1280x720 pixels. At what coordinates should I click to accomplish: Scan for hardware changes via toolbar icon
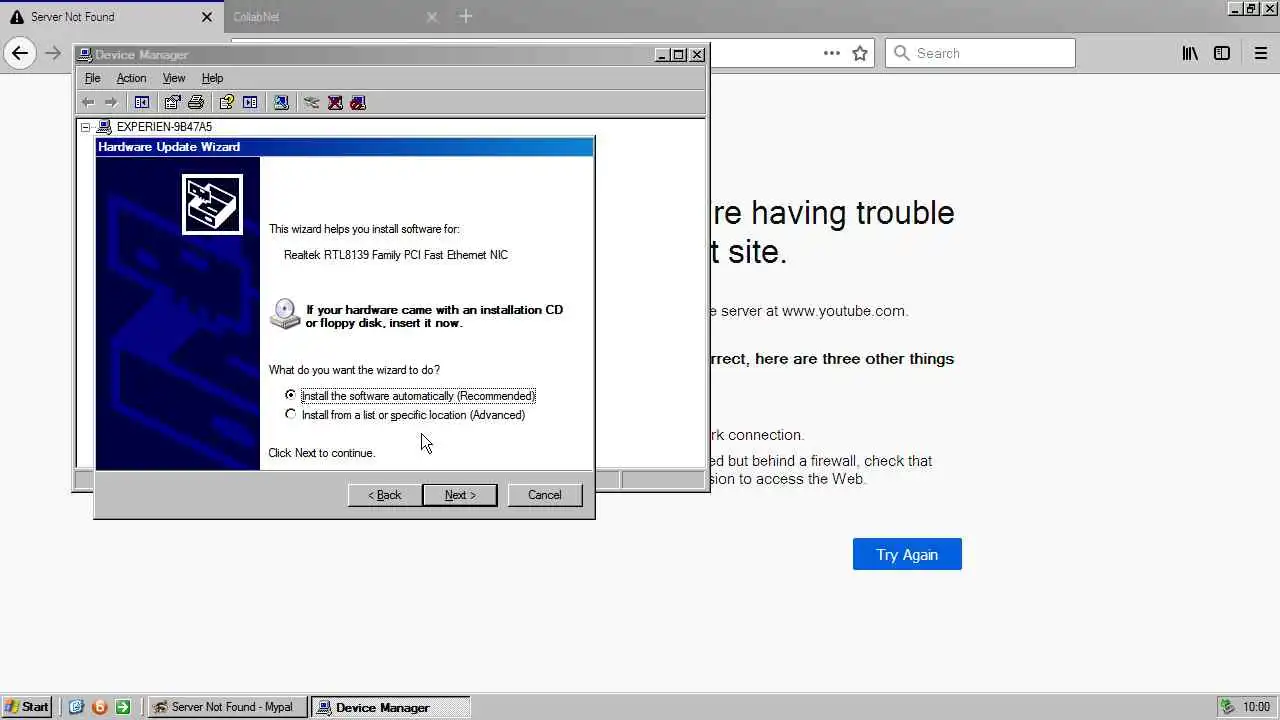(x=281, y=102)
